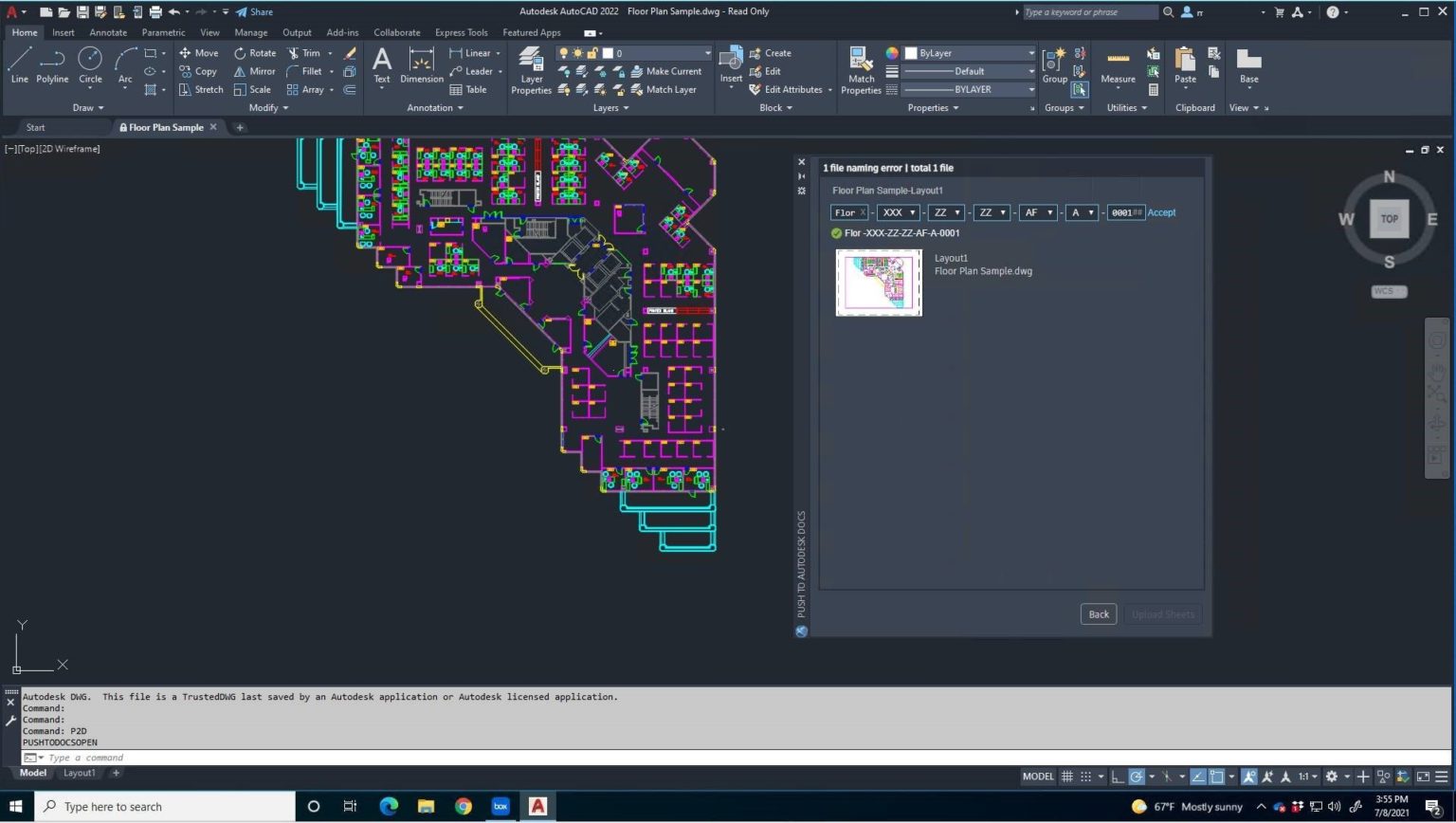The image size is (1456, 823).
Task: Activate the Move tool
Action: (x=201, y=52)
